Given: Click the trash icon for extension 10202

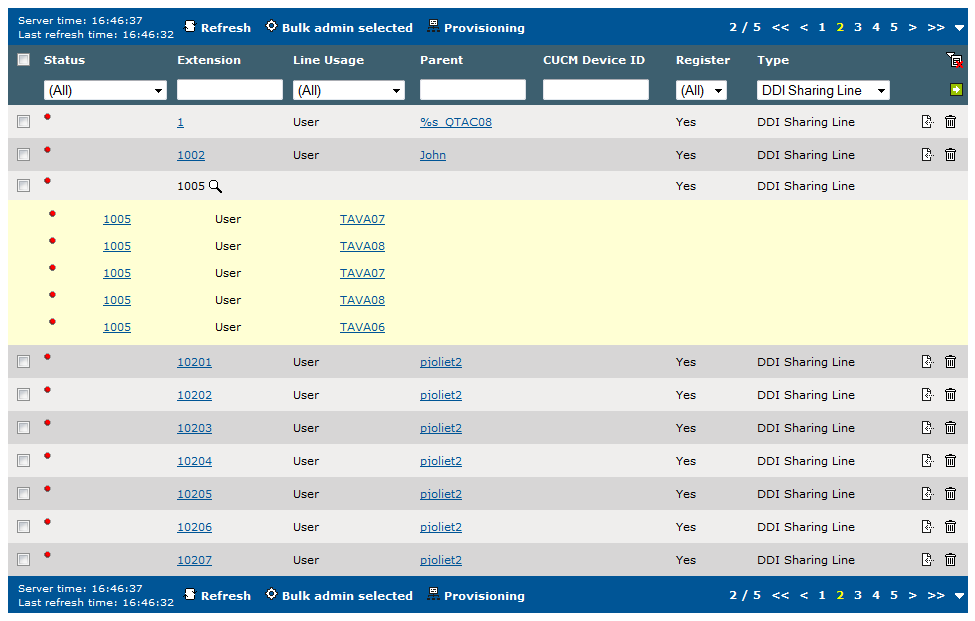Looking at the screenshot, I should point(950,395).
